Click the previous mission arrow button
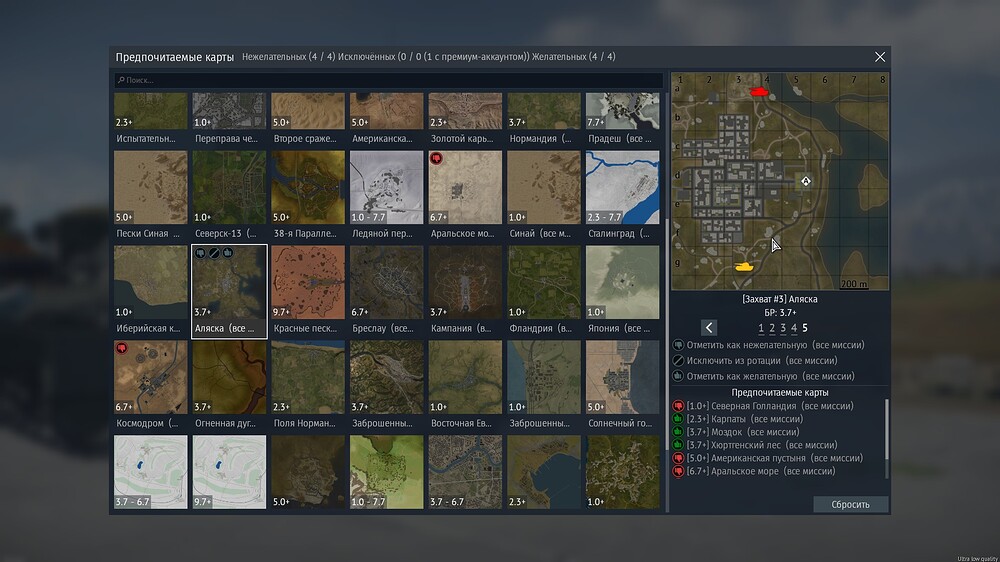The height and width of the screenshot is (562, 1000). 709,328
